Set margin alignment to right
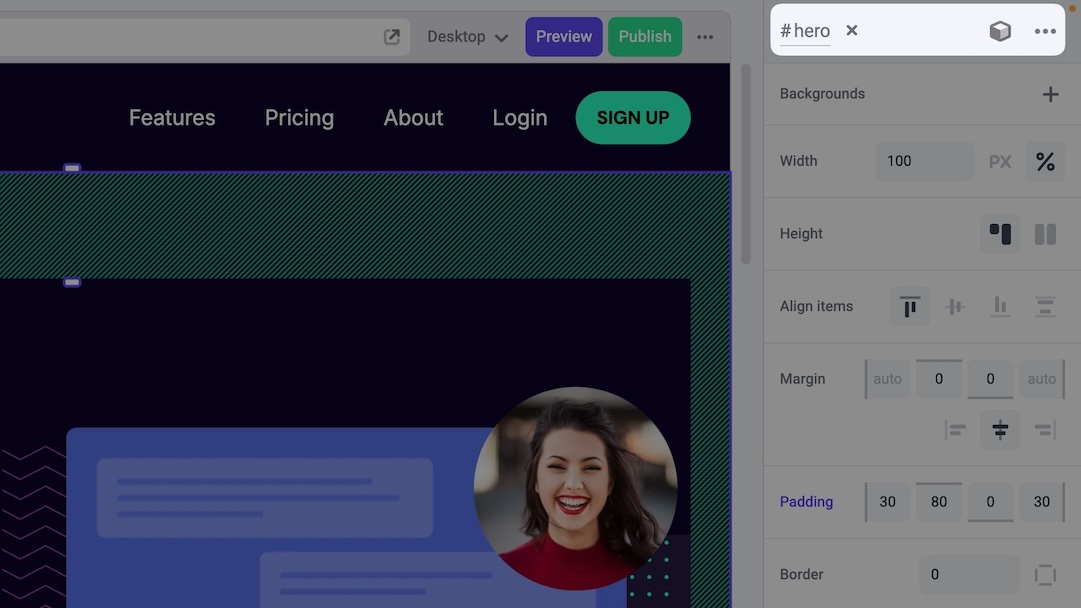The width and height of the screenshot is (1081, 608). tap(1045, 430)
